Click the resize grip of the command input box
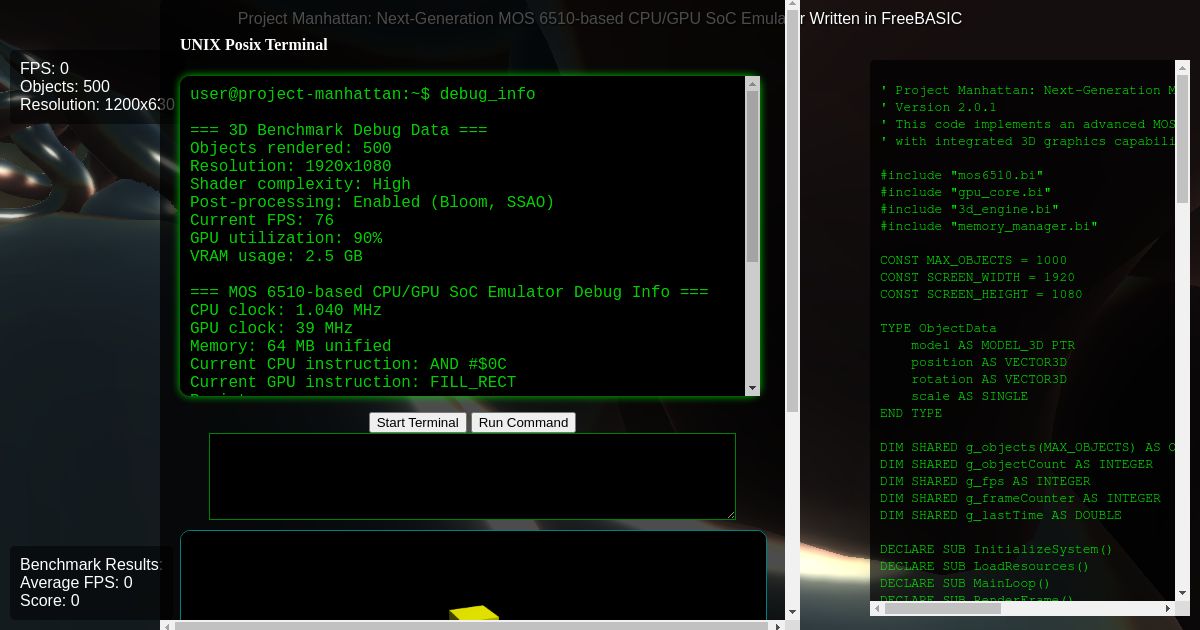 [x=731, y=515]
